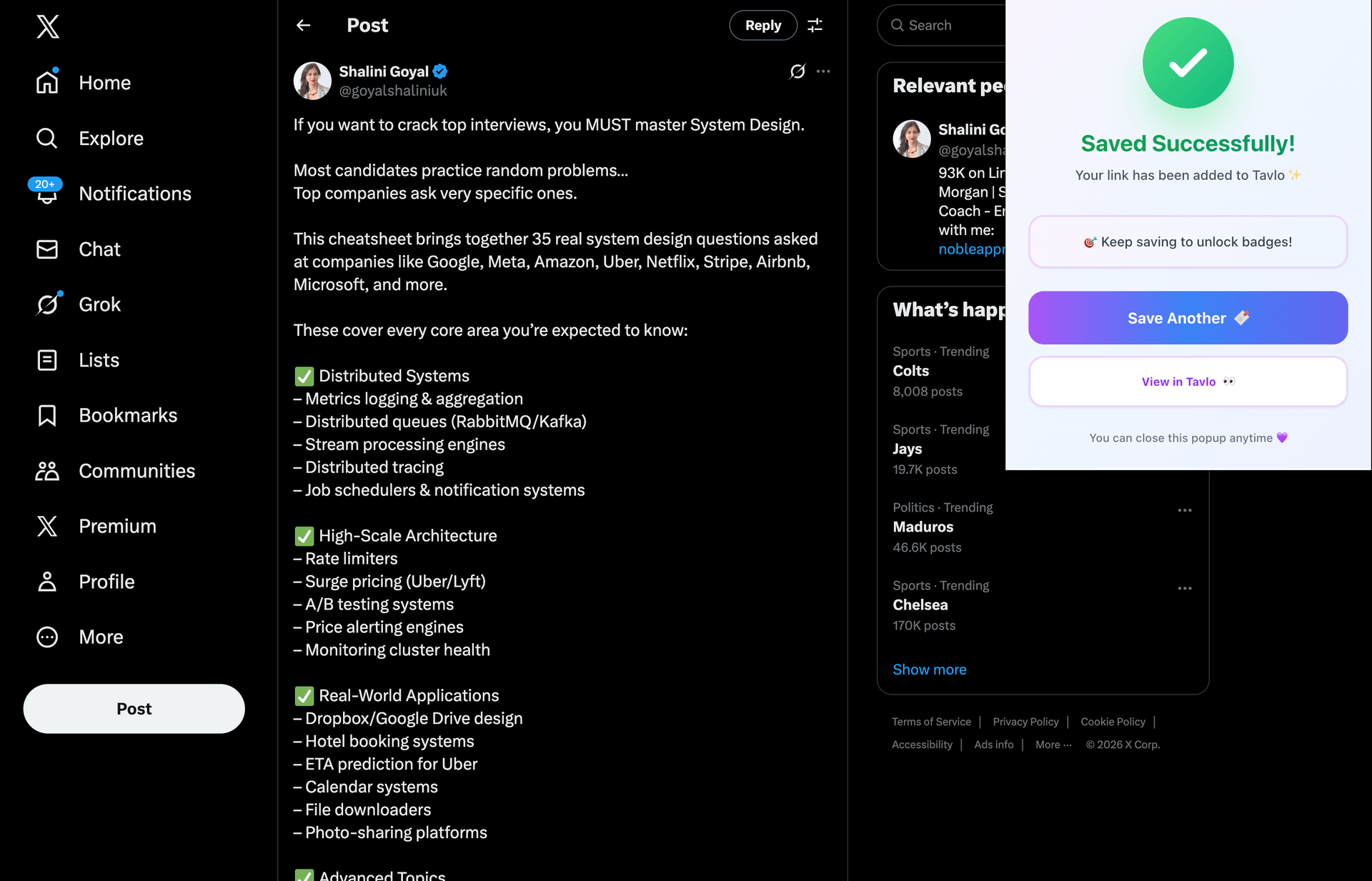Expand trends with Show more
This screenshot has height=881, width=1372.
[929, 670]
